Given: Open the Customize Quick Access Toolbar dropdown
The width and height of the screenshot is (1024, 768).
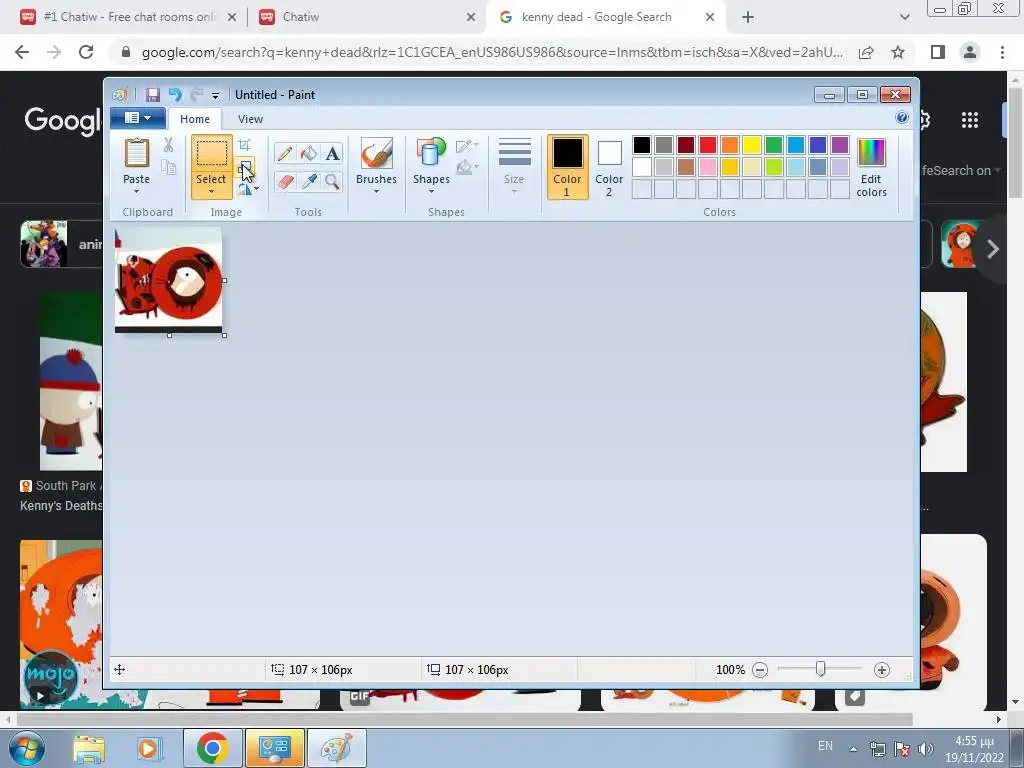Looking at the screenshot, I should click(x=216, y=95).
